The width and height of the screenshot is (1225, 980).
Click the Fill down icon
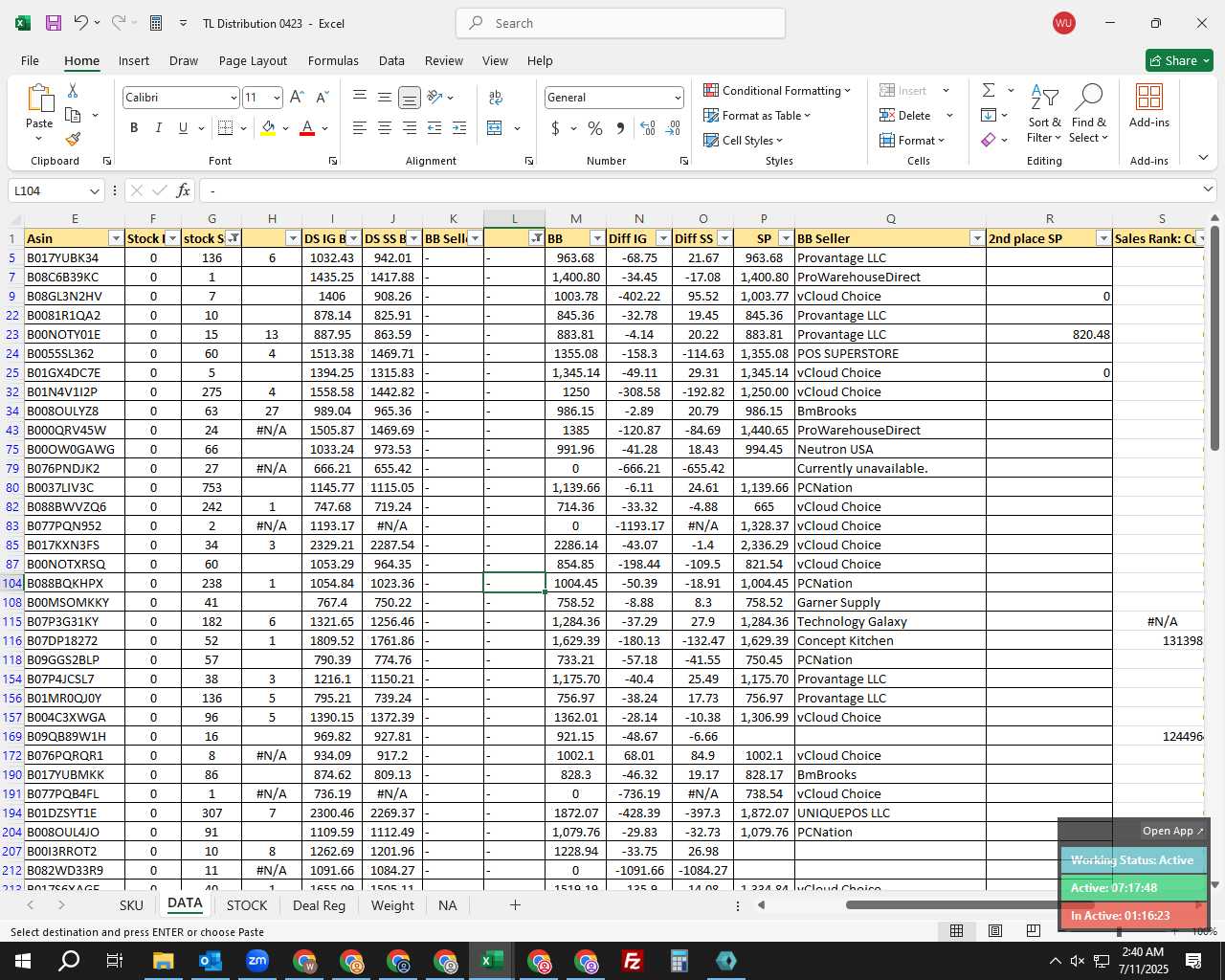click(989, 115)
